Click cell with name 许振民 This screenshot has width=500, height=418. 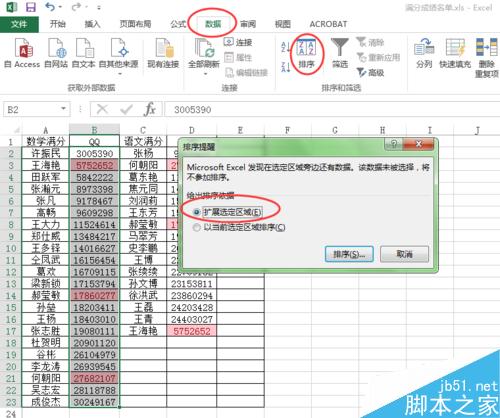46,153
